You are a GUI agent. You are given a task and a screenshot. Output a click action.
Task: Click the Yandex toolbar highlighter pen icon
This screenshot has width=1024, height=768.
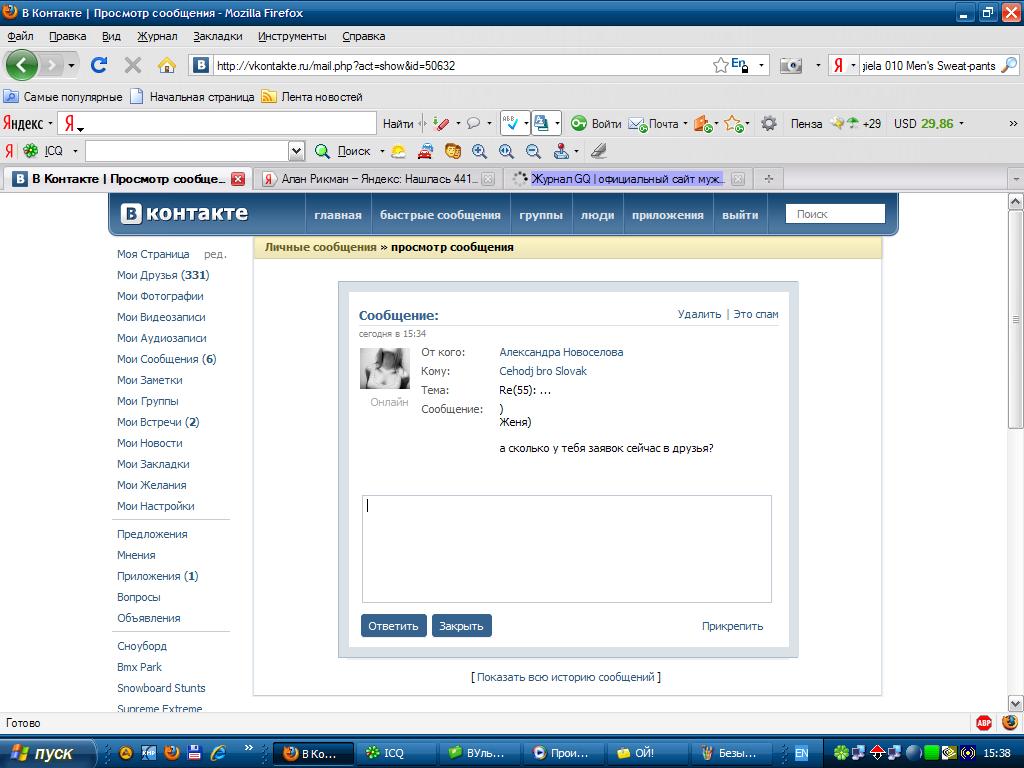coord(442,123)
